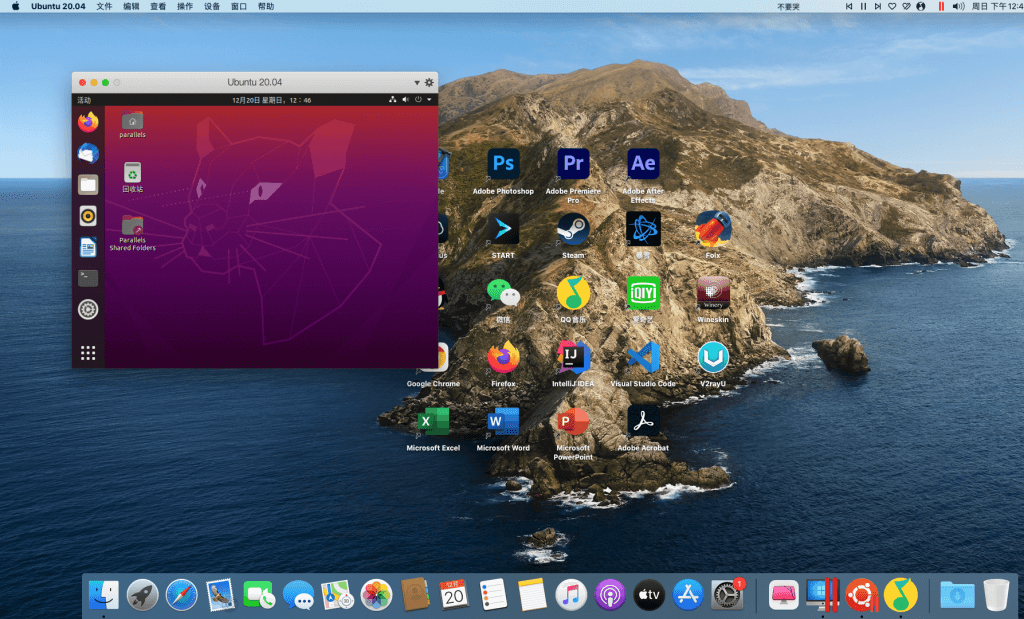Launch Microsoft PowerPoint from desktop
This screenshot has height=619, width=1024.
point(573,422)
